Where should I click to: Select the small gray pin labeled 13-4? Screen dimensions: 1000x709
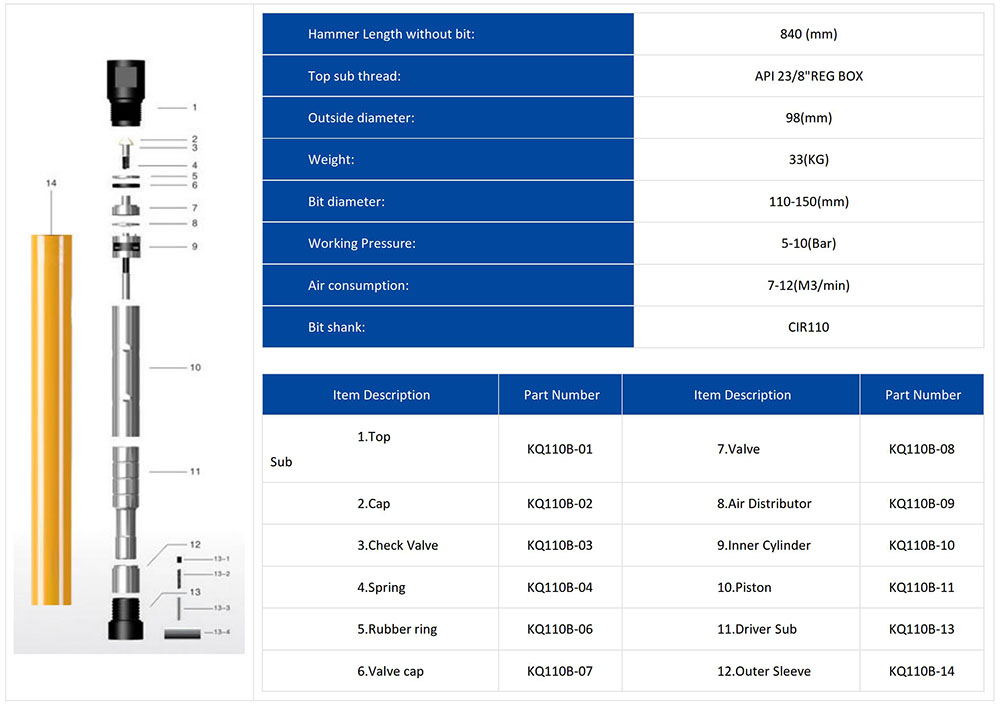(x=180, y=633)
